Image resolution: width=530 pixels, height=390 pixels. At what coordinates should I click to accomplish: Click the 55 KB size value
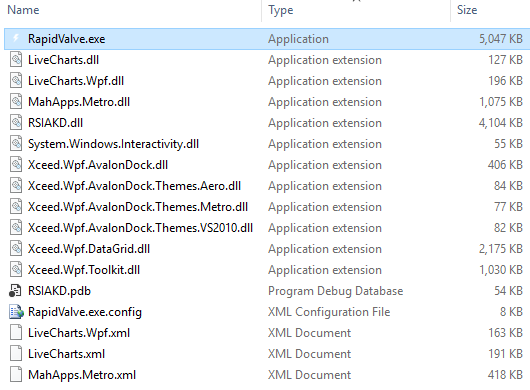click(x=509, y=144)
